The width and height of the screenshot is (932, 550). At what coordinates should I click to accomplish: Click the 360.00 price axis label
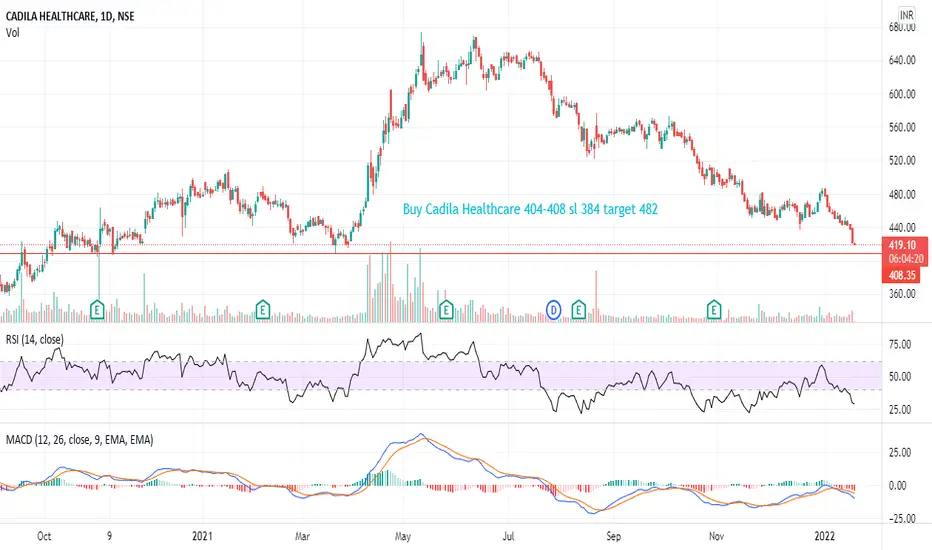[x=902, y=294]
